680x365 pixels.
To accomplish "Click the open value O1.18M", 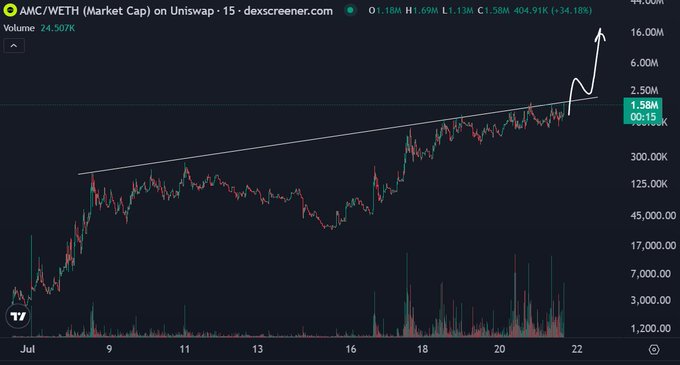I will tap(385, 10).
